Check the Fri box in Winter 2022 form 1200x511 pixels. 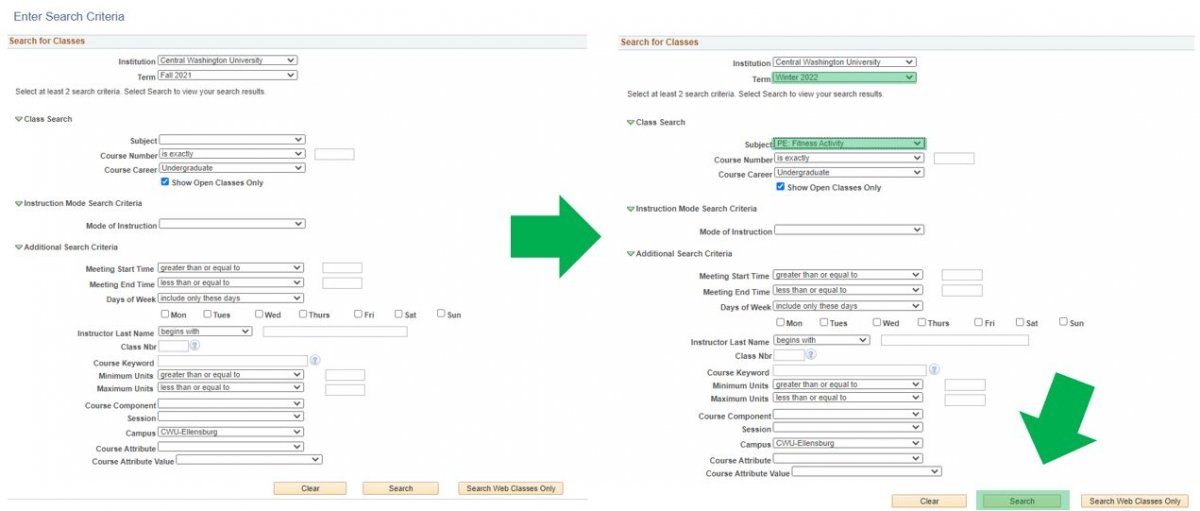(x=979, y=322)
